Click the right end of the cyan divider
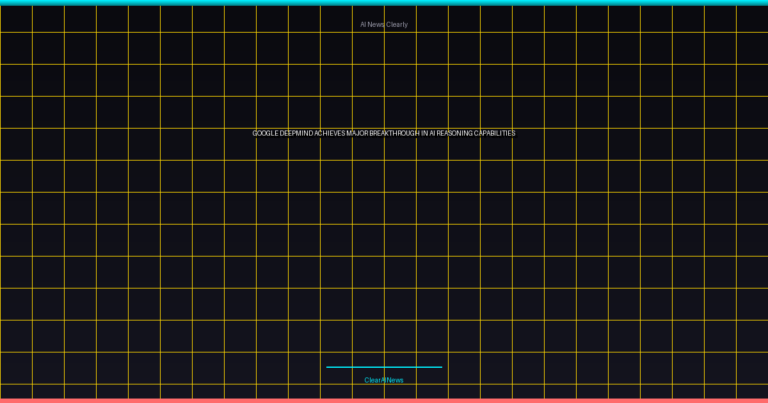The image size is (768, 403). (440, 367)
